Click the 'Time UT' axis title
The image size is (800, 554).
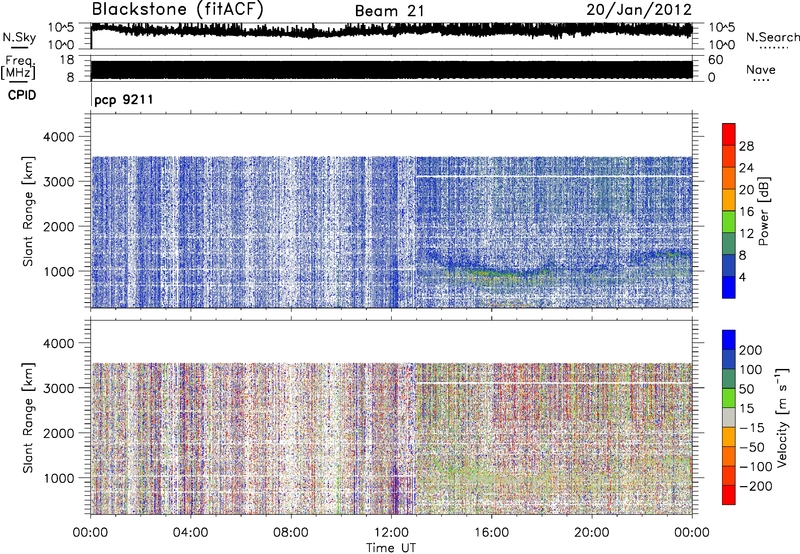click(x=391, y=548)
